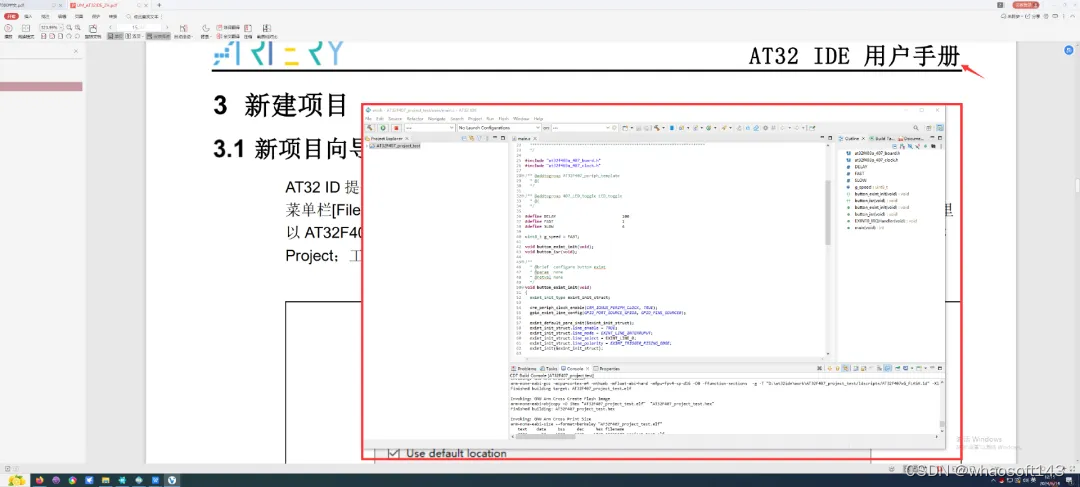This screenshot has width=1080, height=487.
Task: Click the green Run button in AT32 IDE
Action: coord(383,127)
